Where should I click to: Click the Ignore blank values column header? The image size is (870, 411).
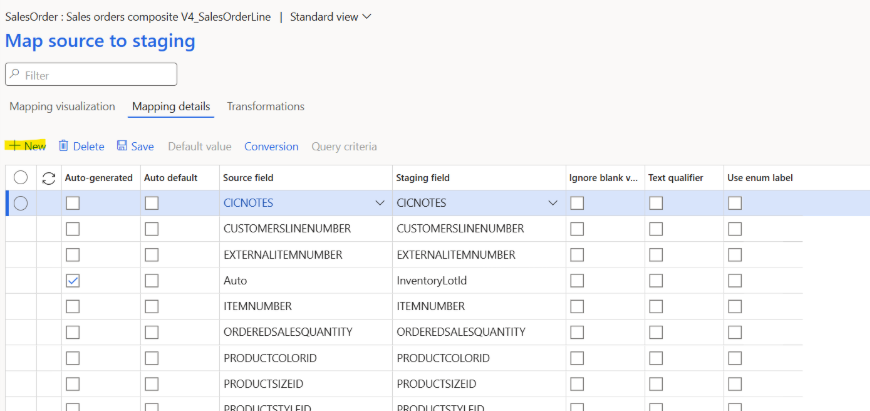tap(604, 178)
